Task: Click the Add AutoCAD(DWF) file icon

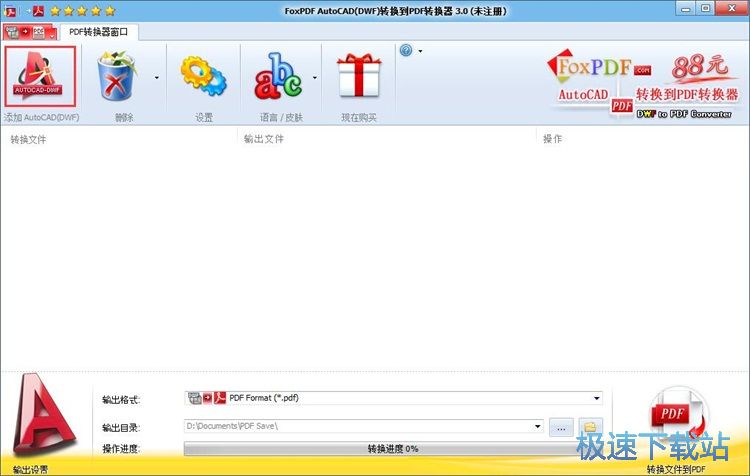Action: pos(40,76)
